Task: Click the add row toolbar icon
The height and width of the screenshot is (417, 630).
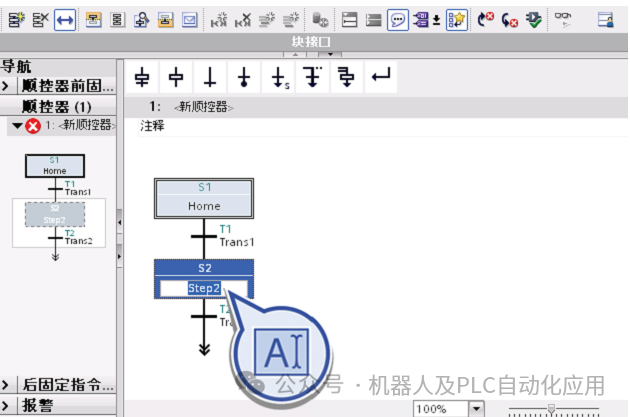Action: pos(291,20)
